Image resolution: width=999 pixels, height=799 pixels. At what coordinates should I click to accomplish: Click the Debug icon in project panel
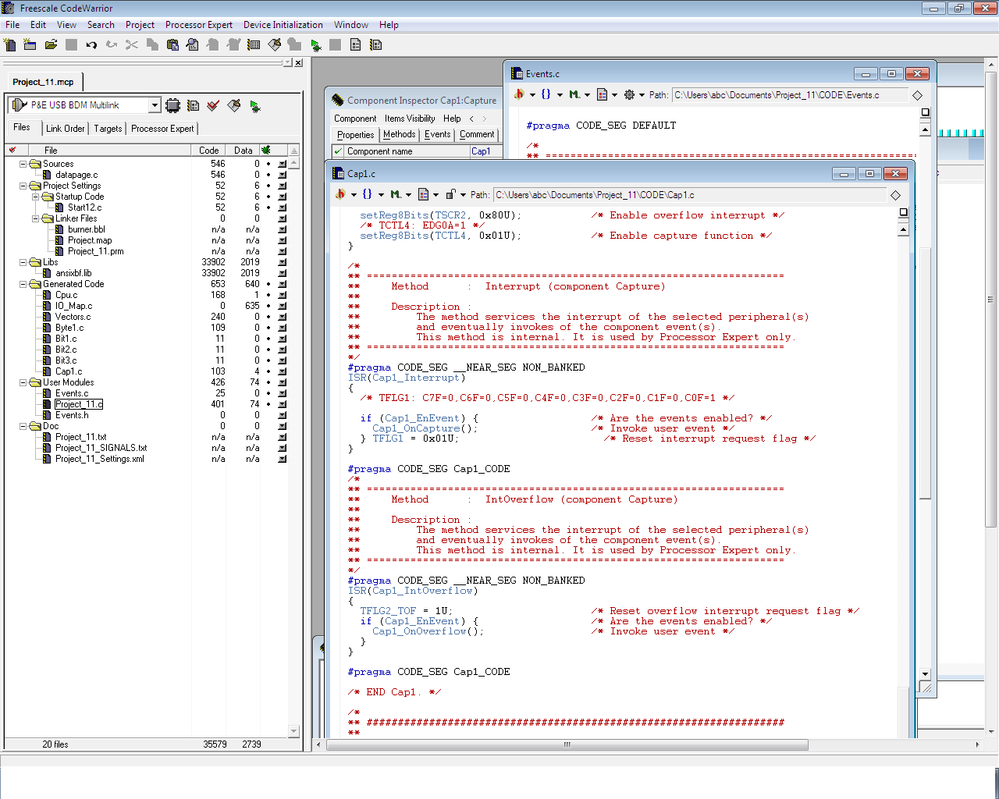[x=255, y=105]
